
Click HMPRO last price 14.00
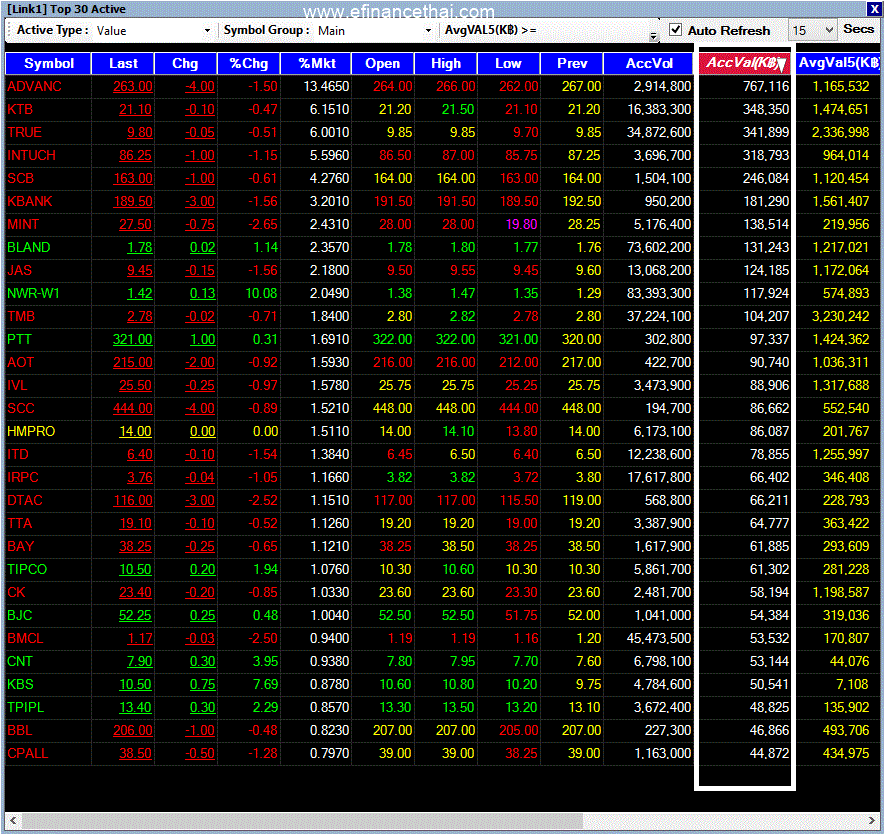click(x=135, y=431)
